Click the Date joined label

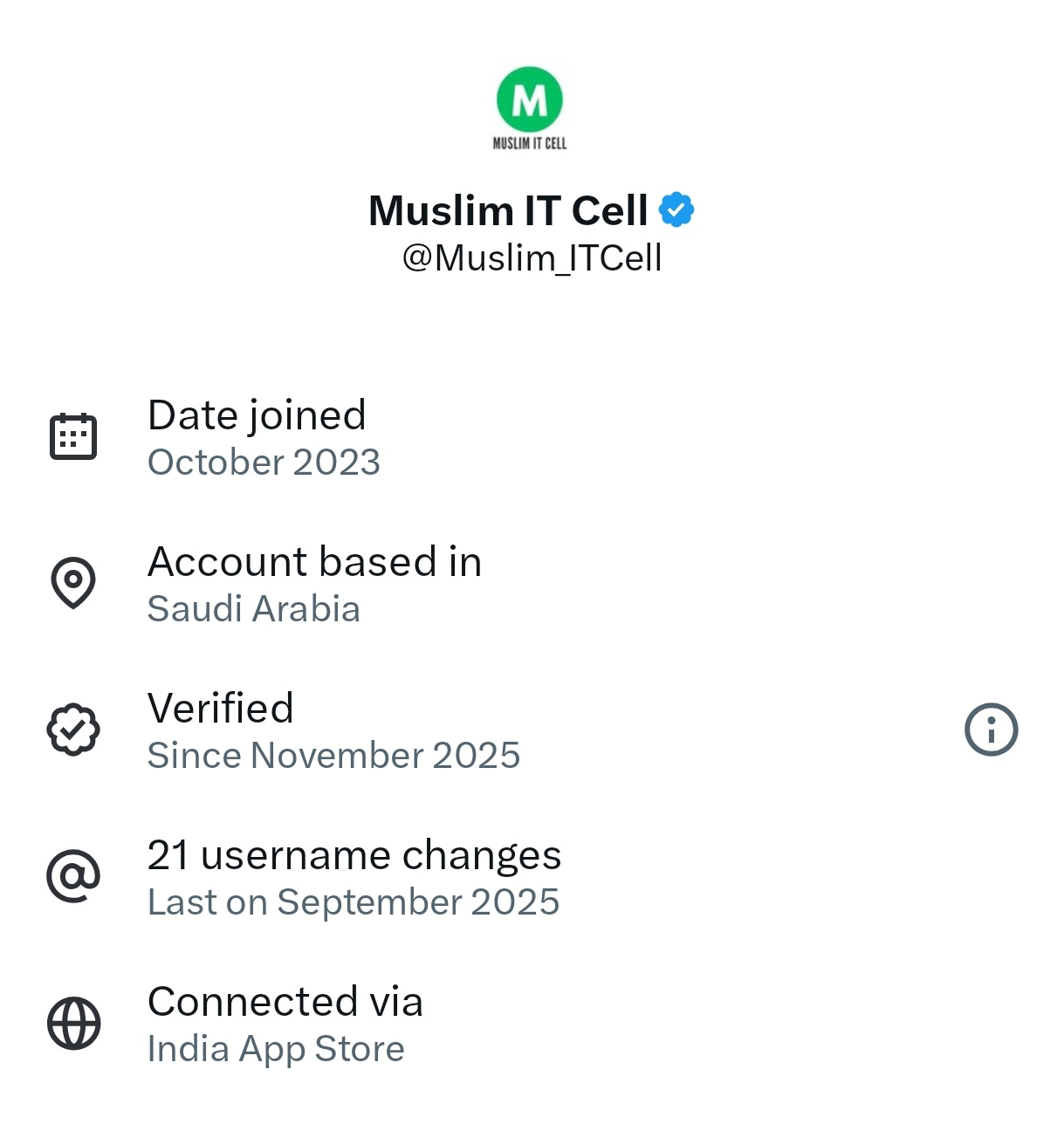click(257, 415)
